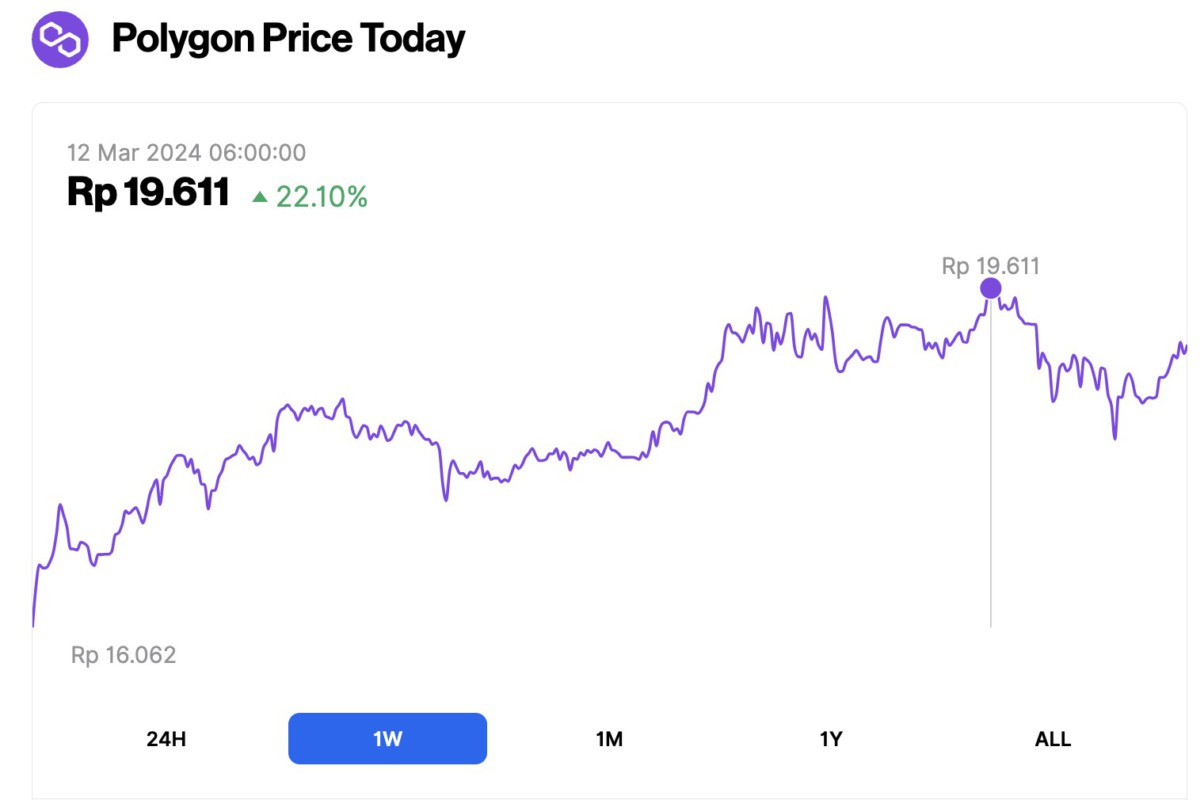Click the sharp mid-chart dip in the line
Viewport: 1204px width, 800px height.
pyautogui.click(x=445, y=499)
